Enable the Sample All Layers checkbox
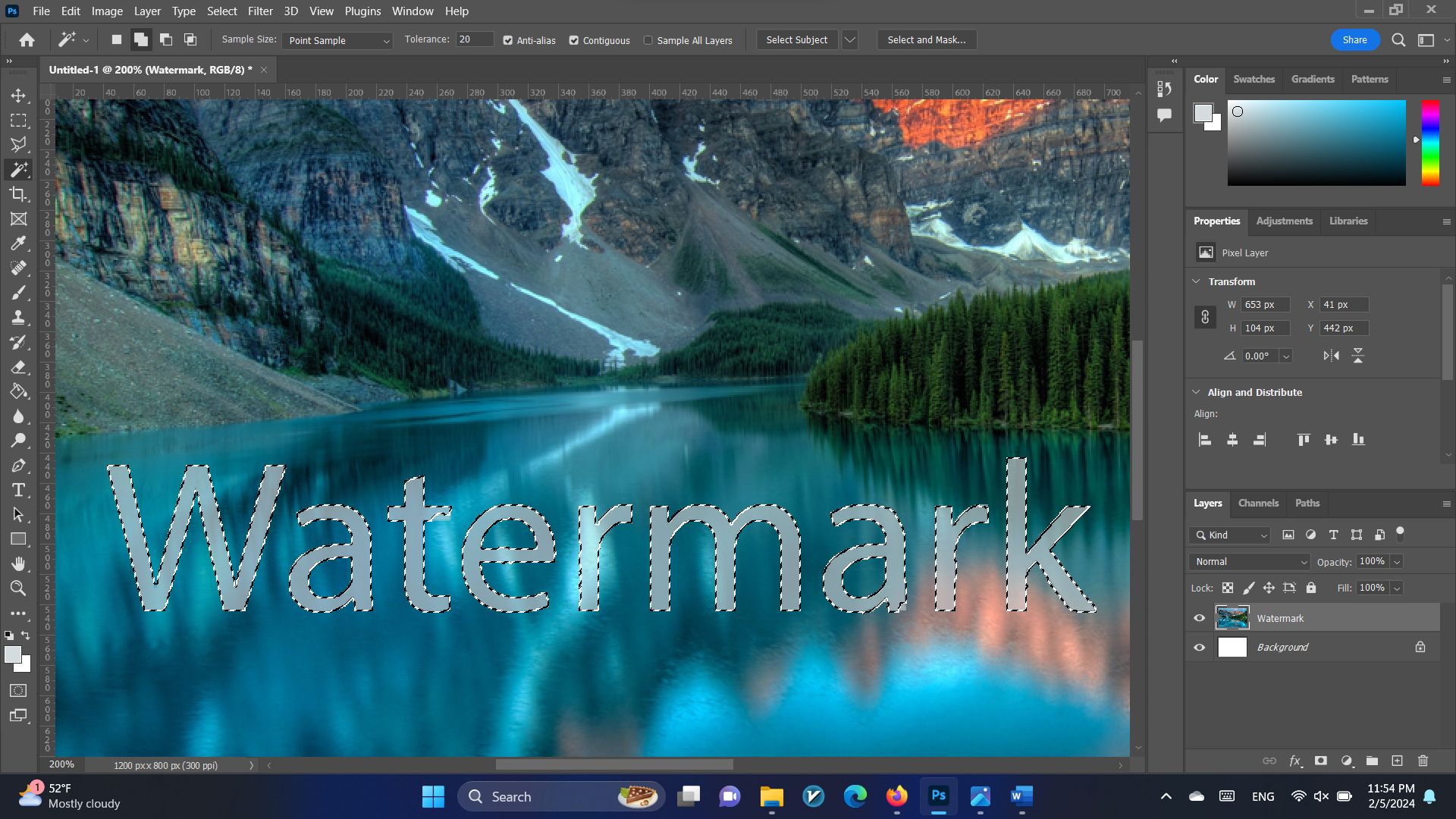The width and height of the screenshot is (1456, 819). (x=648, y=40)
